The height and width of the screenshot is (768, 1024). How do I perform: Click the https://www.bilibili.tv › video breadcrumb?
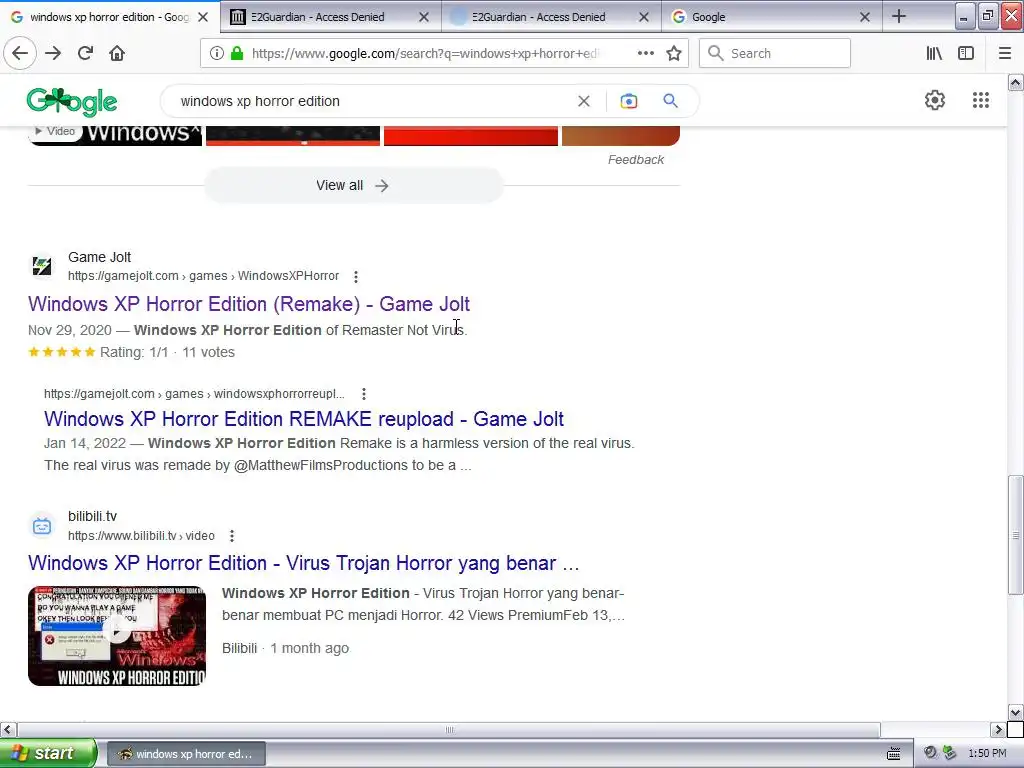pos(141,536)
